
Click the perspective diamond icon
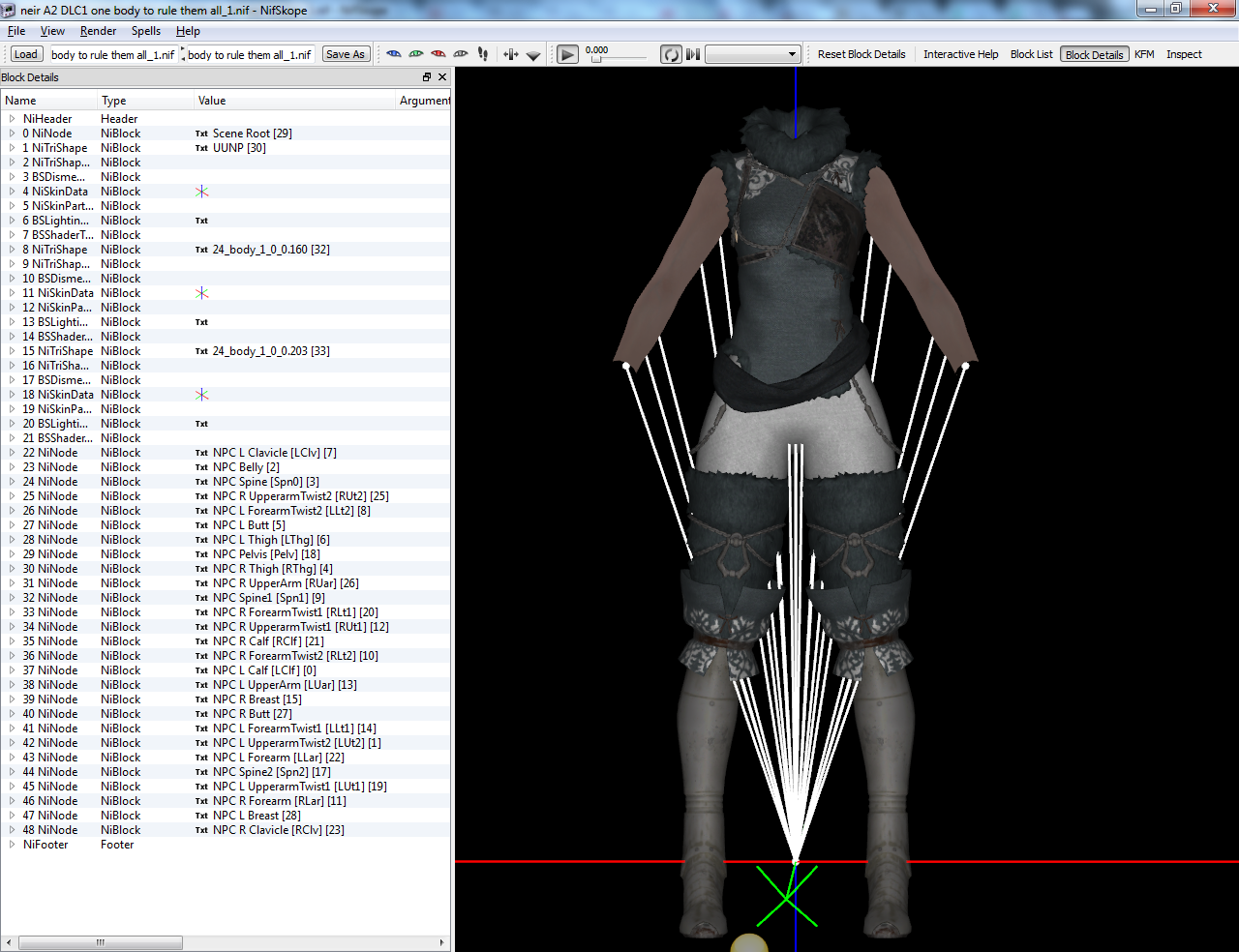(533, 55)
